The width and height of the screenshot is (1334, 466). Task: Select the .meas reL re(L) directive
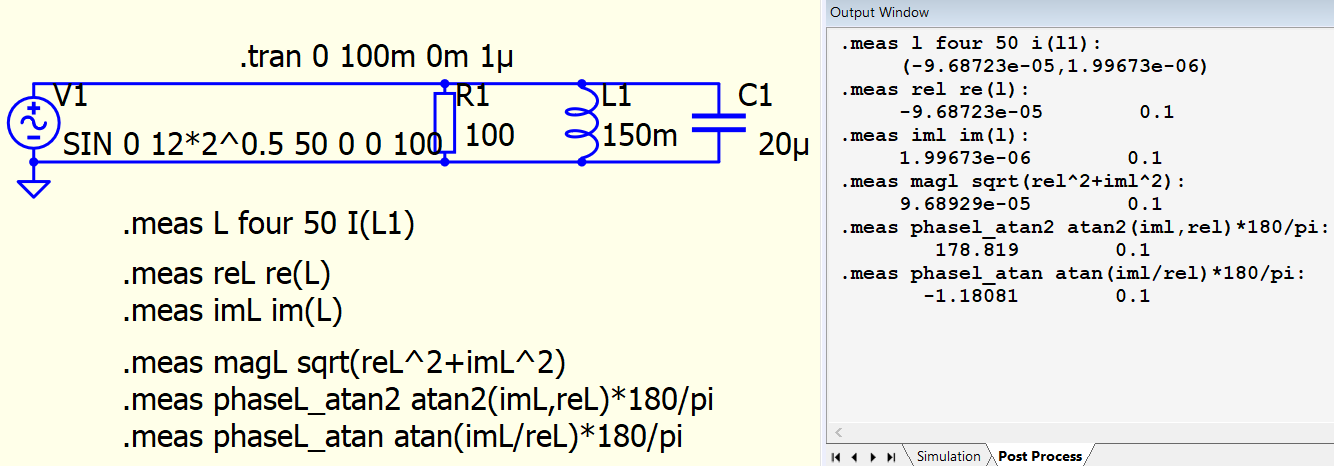point(226,275)
